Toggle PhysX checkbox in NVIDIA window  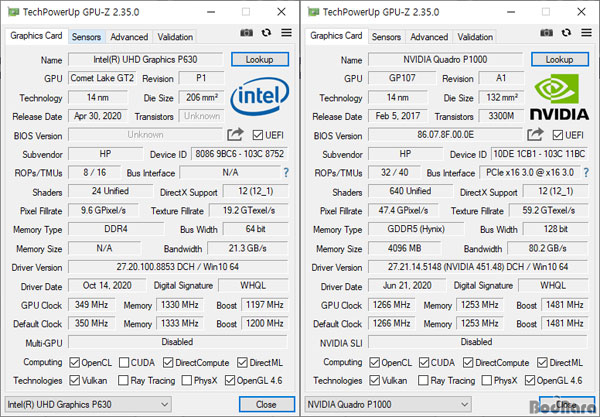tap(487, 380)
